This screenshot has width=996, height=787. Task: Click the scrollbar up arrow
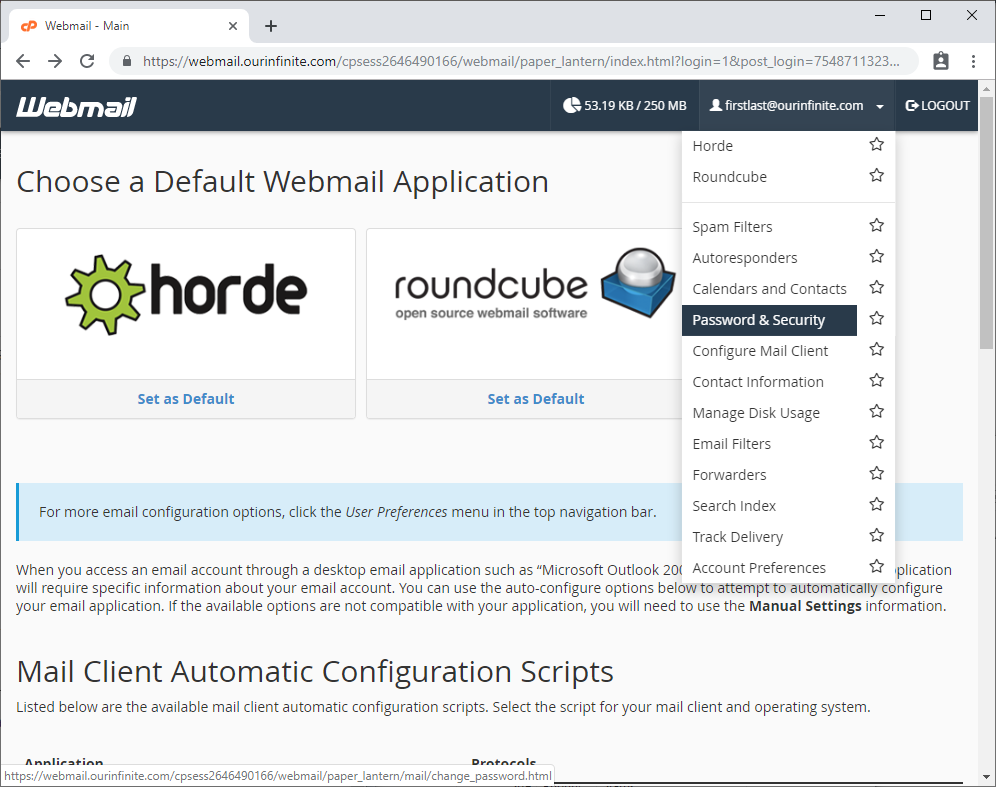[x=986, y=88]
